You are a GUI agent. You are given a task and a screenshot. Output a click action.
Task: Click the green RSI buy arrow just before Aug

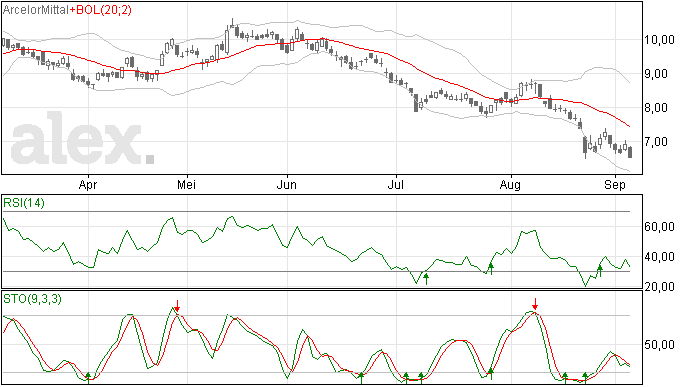click(x=491, y=269)
